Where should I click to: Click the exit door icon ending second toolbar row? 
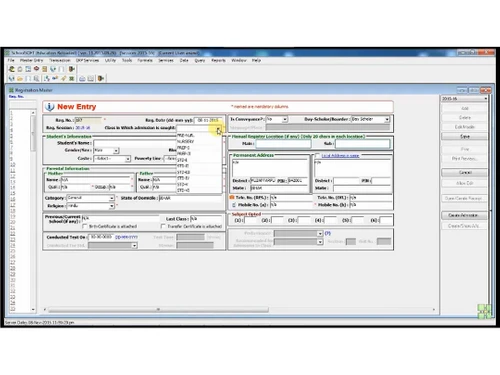tap(101, 78)
